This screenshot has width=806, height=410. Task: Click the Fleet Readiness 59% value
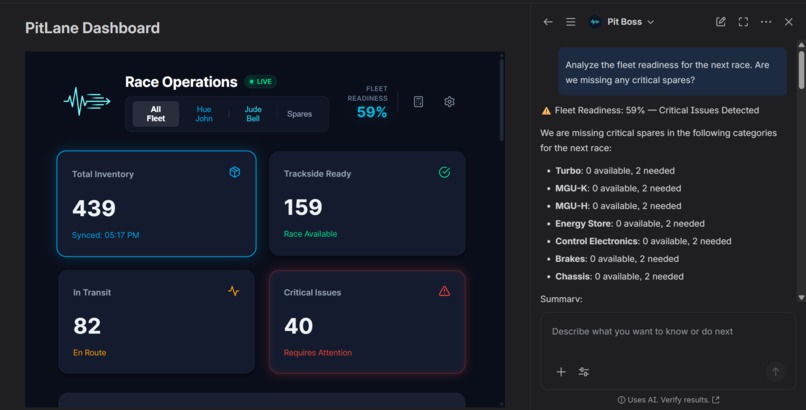[x=372, y=112]
